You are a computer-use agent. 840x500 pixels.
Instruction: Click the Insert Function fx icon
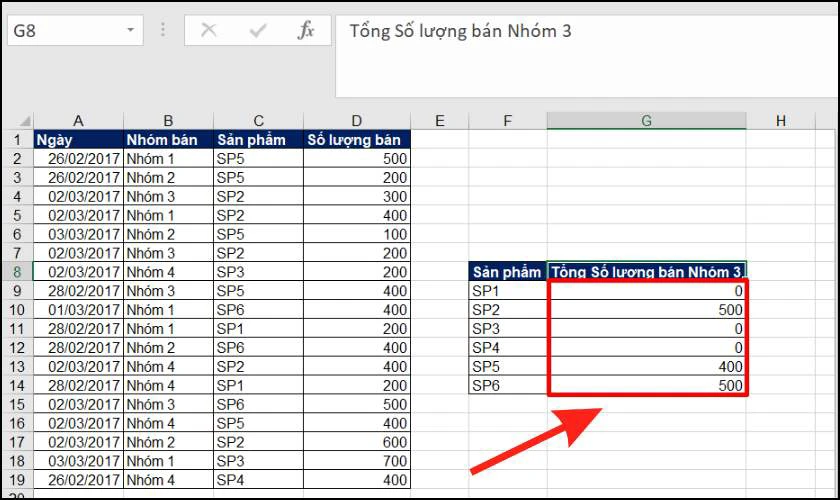pyautogui.click(x=305, y=30)
